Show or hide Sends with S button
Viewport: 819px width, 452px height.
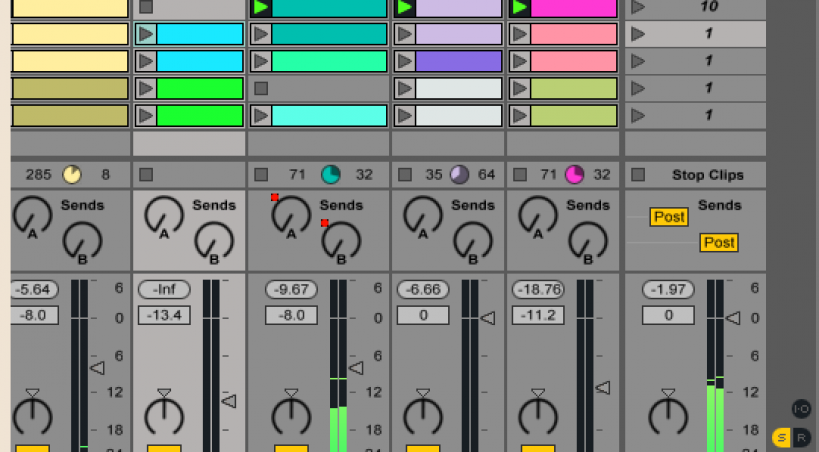(781, 436)
